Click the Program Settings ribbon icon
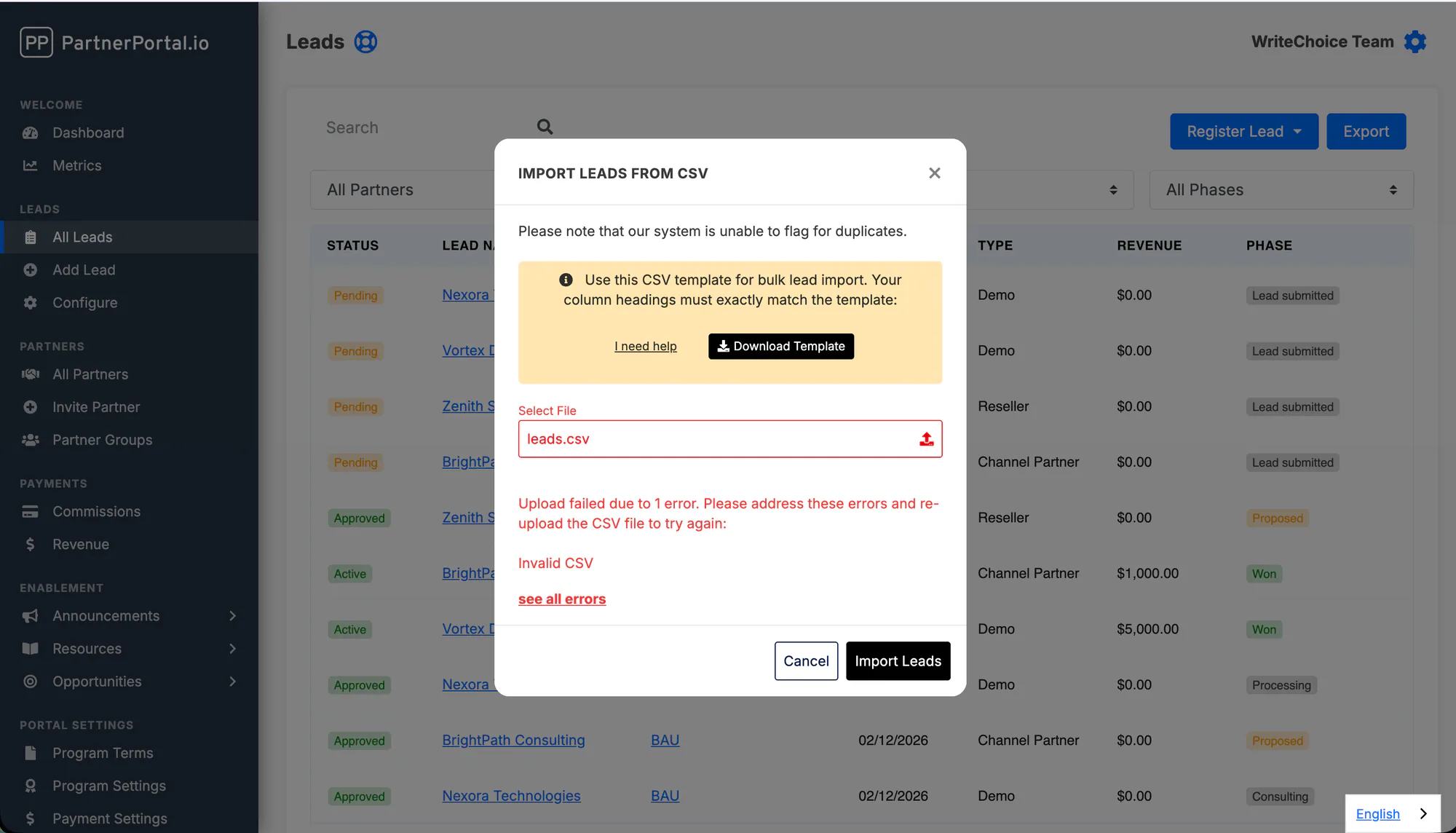Viewport: 1456px width, 833px height. pos(31,786)
